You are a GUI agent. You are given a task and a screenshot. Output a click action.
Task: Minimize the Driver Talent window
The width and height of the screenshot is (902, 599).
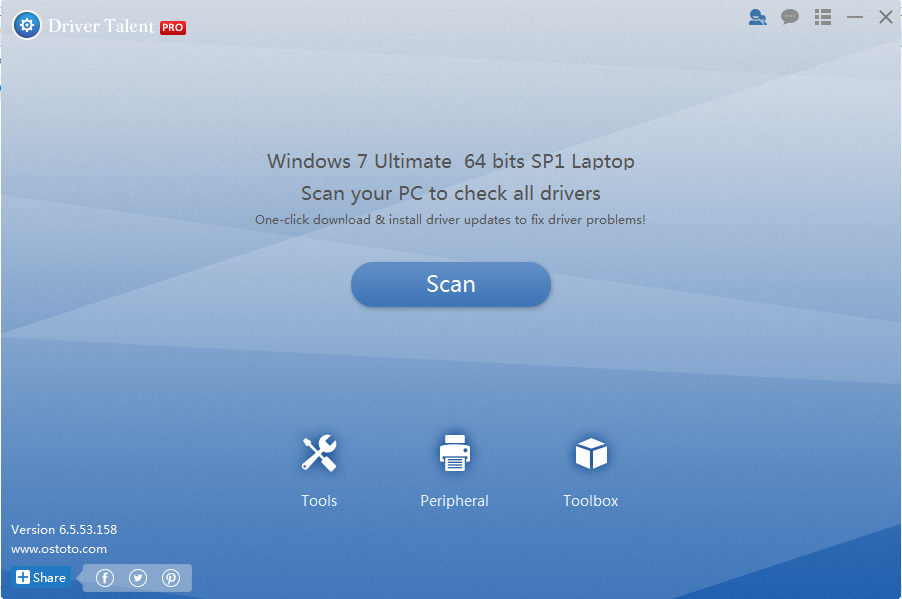click(x=855, y=17)
